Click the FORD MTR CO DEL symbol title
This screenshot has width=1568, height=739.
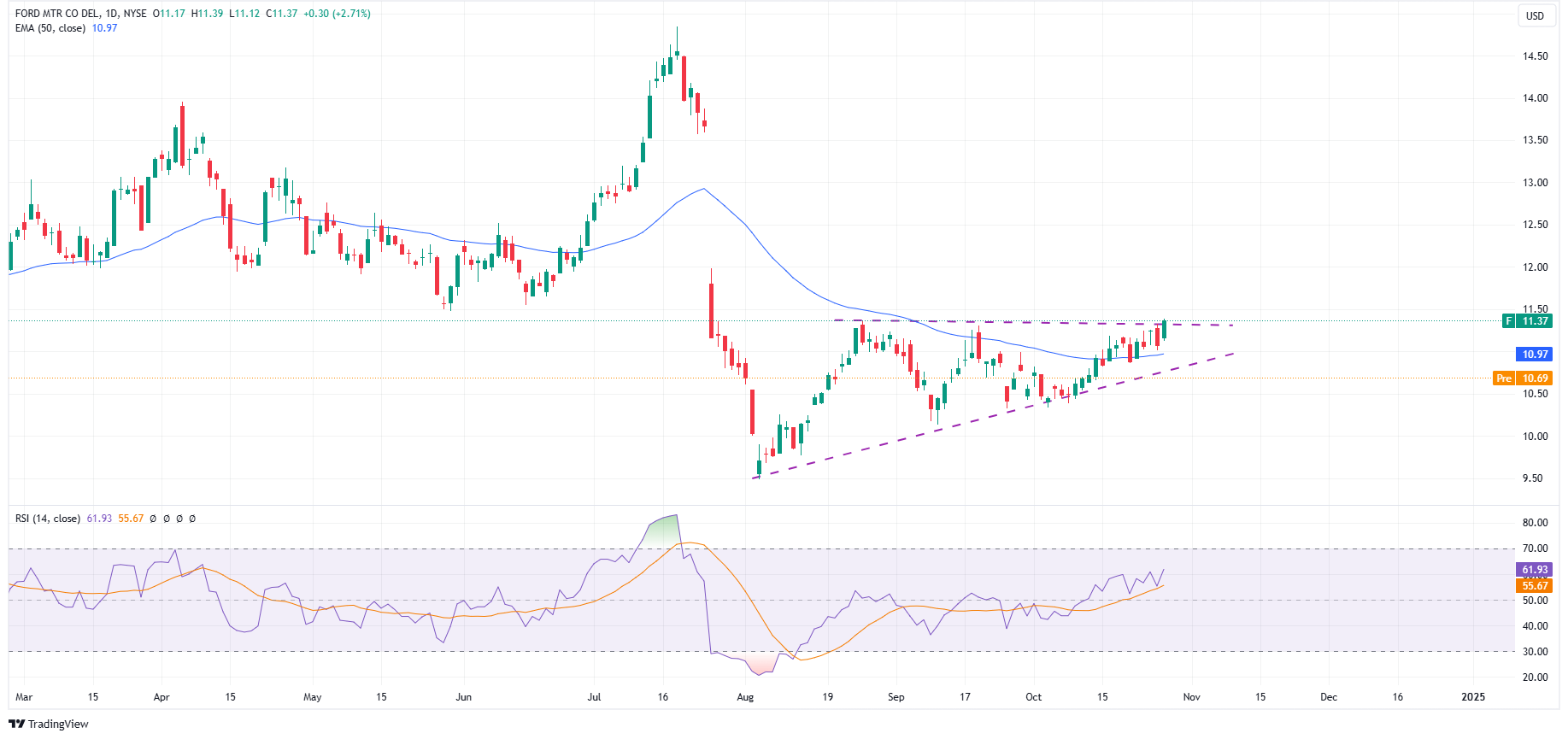(56, 14)
